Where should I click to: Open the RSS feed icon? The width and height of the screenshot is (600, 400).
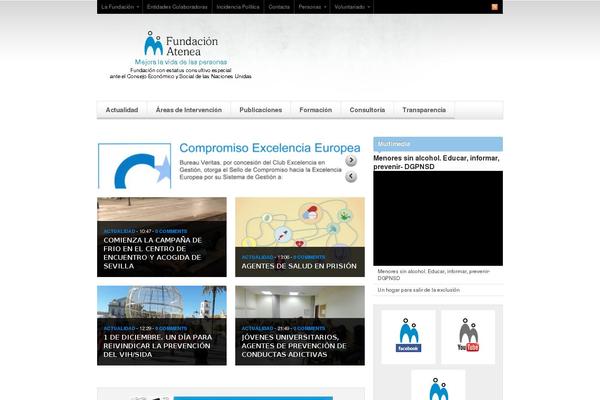[x=494, y=7]
